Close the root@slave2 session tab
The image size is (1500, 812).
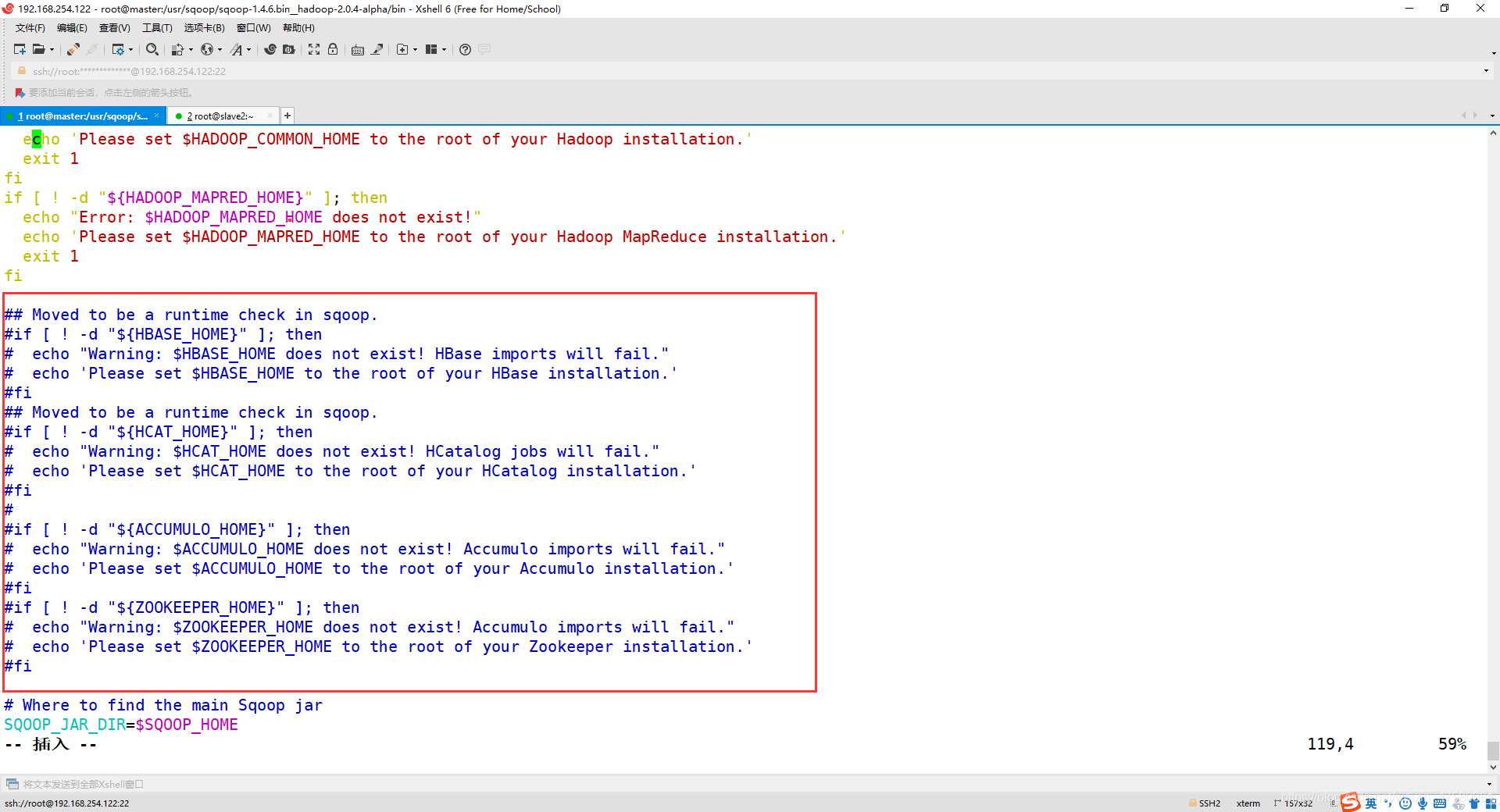point(270,116)
